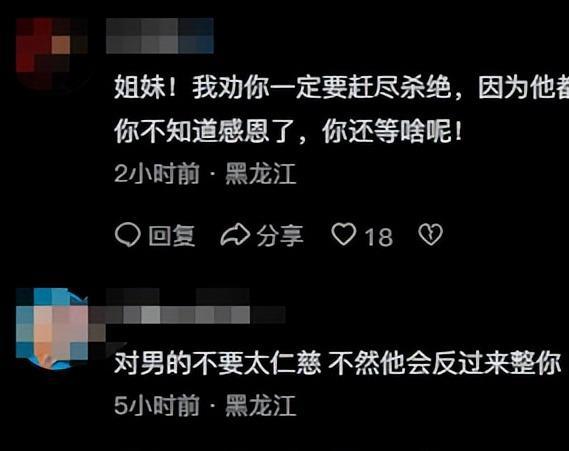
Task: Like the comment with the heart icon
Action: pos(344,234)
